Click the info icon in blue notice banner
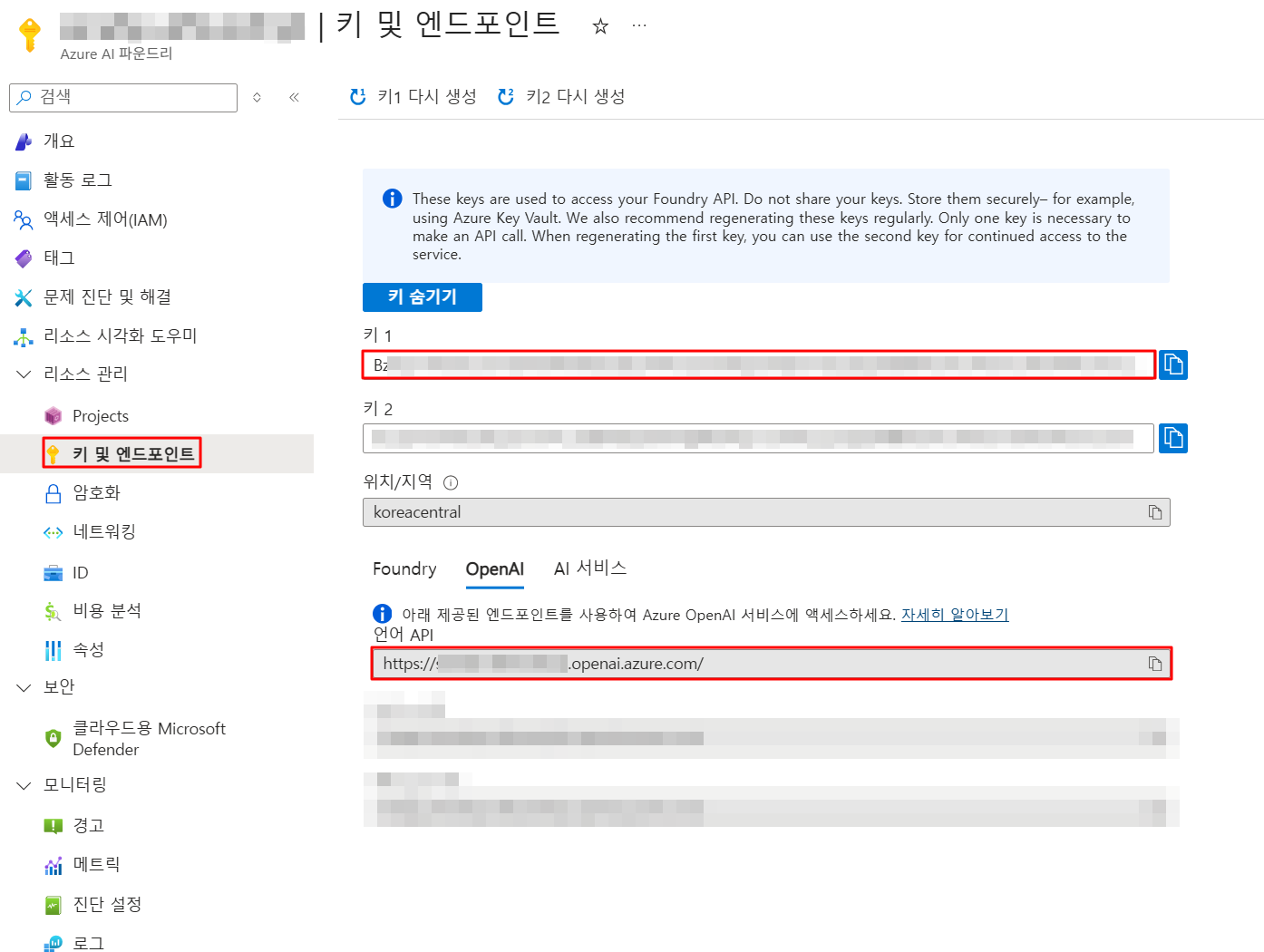This screenshot has height=952, width=1264. click(392, 199)
